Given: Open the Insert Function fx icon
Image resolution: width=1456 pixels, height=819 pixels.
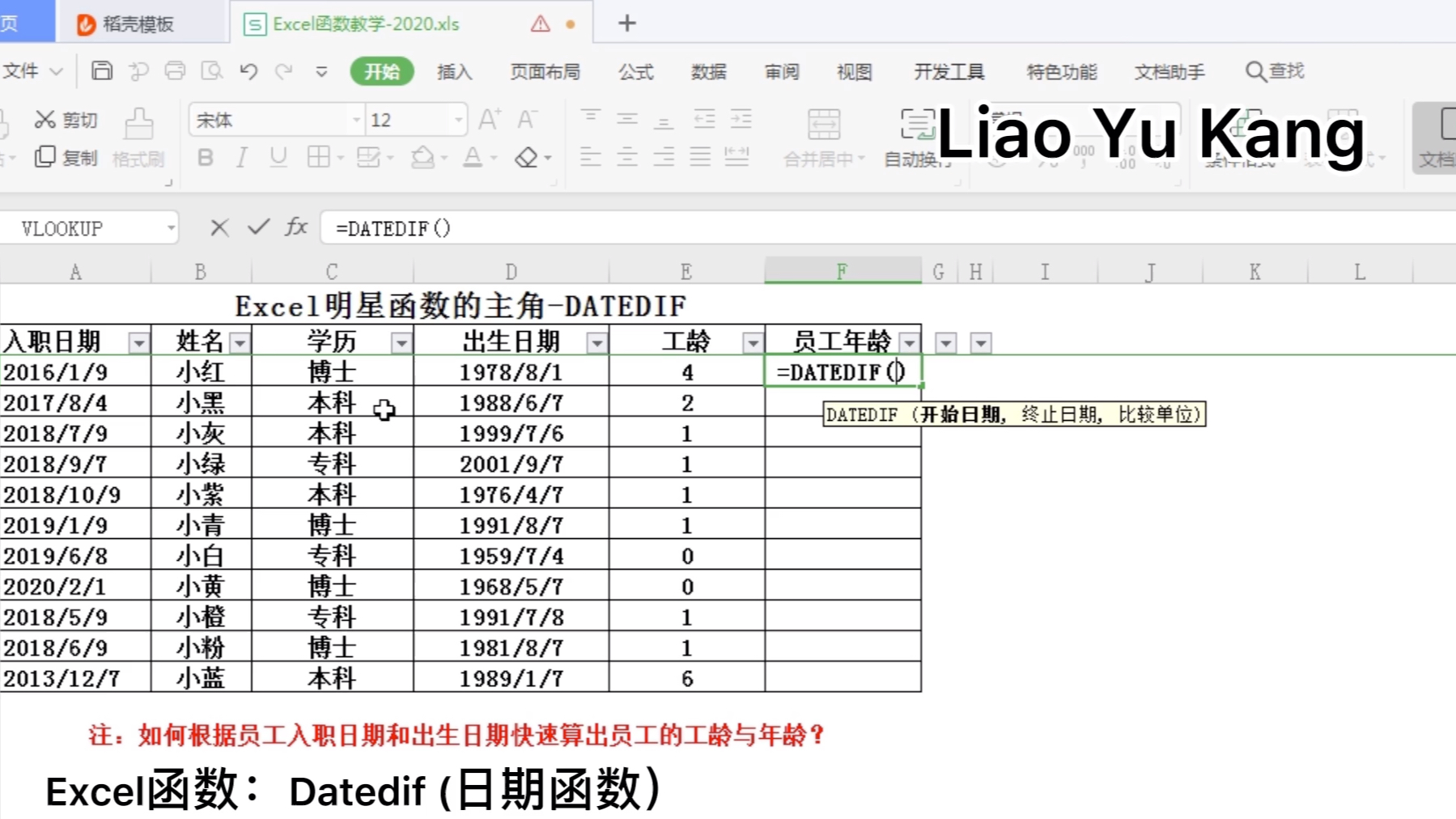Looking at the screenshot, I should [295, 227].
